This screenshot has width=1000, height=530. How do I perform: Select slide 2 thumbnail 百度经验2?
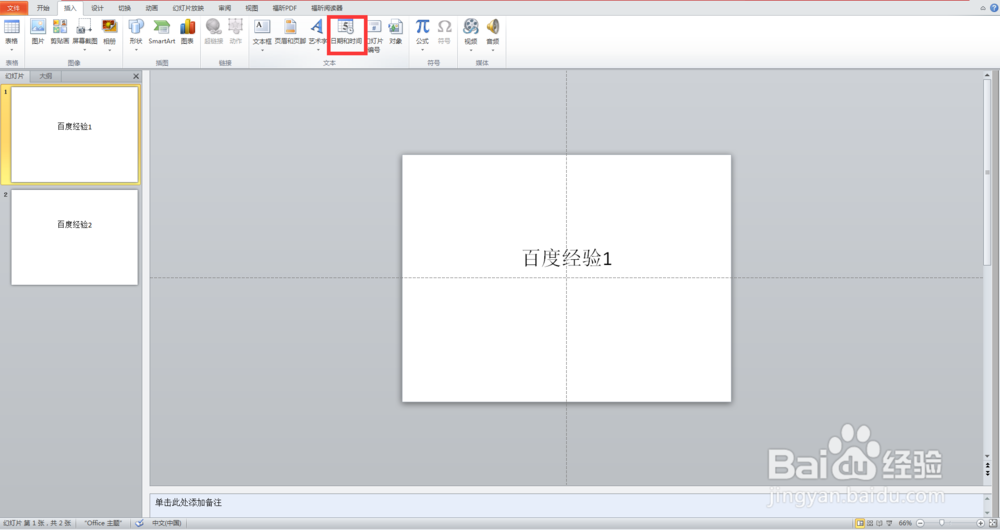click(75, 237)
